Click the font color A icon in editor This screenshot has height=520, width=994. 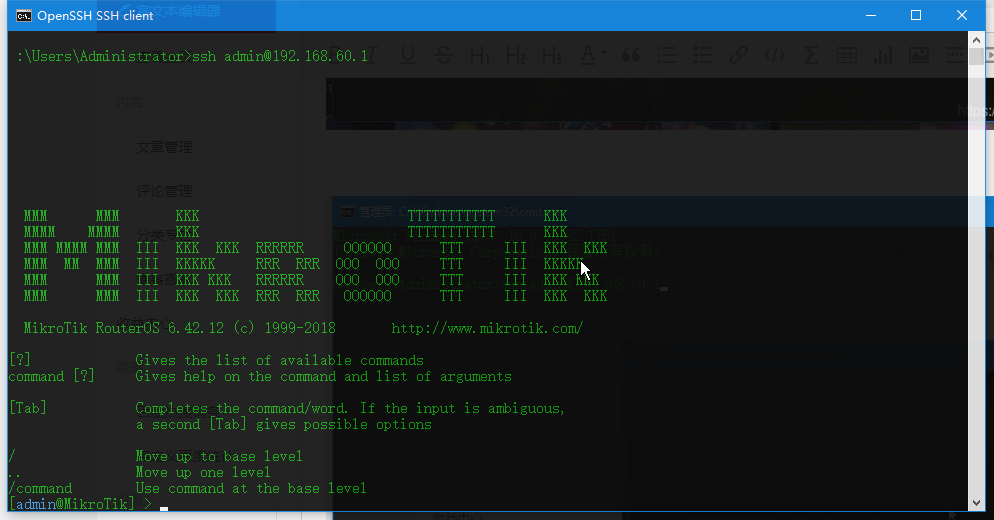pyautogui.click(x=588, y=55)
